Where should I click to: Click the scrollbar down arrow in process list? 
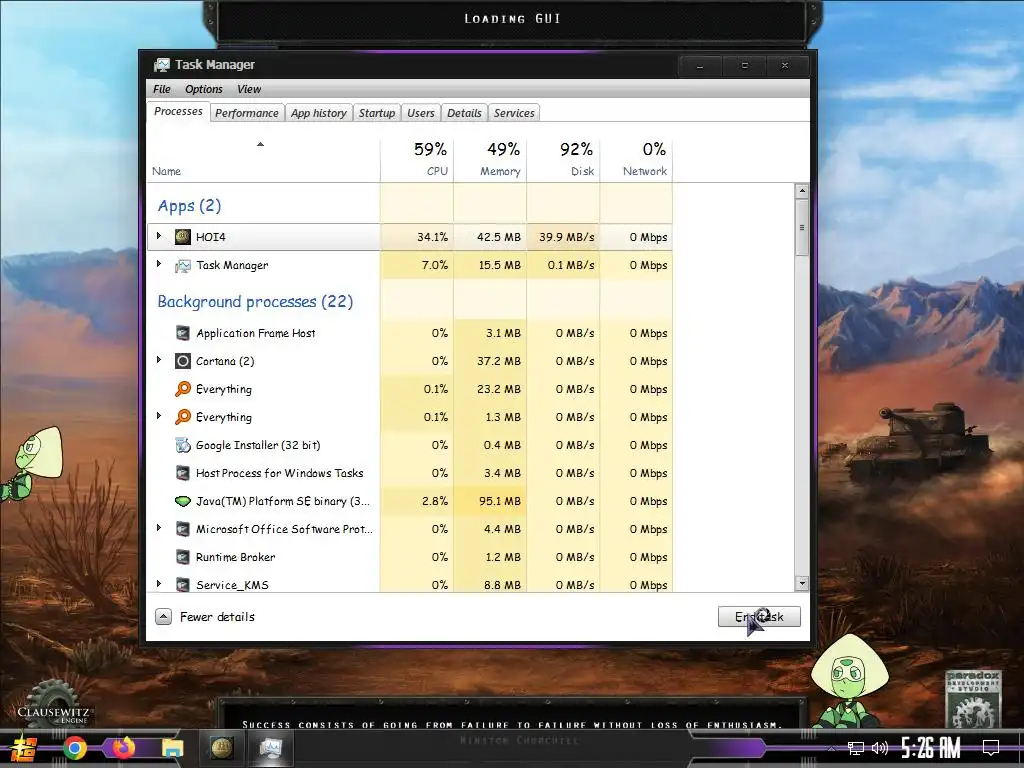click(x=801, y=584)
